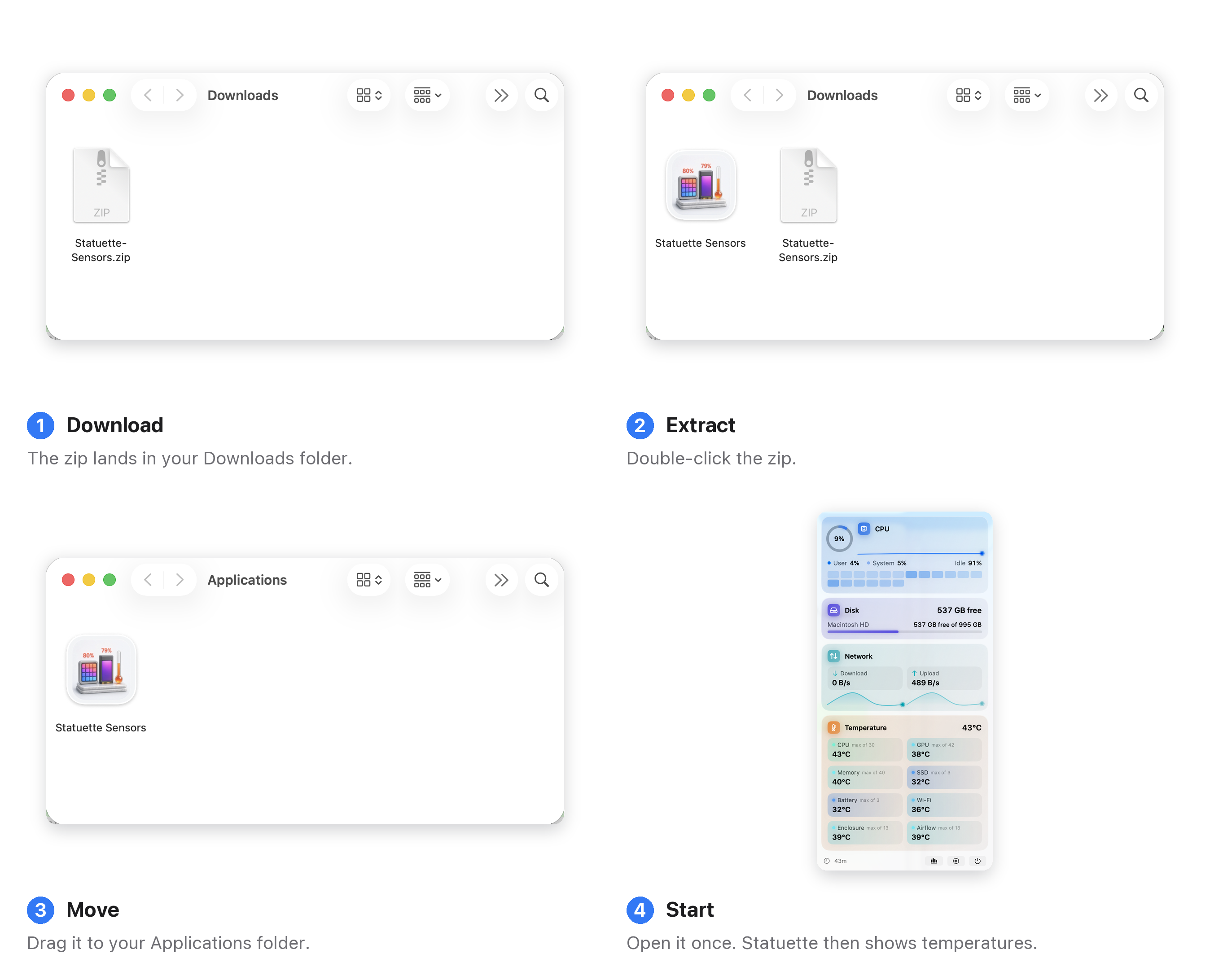Open the icon view switcher in Applications window

tap(369, 579)
